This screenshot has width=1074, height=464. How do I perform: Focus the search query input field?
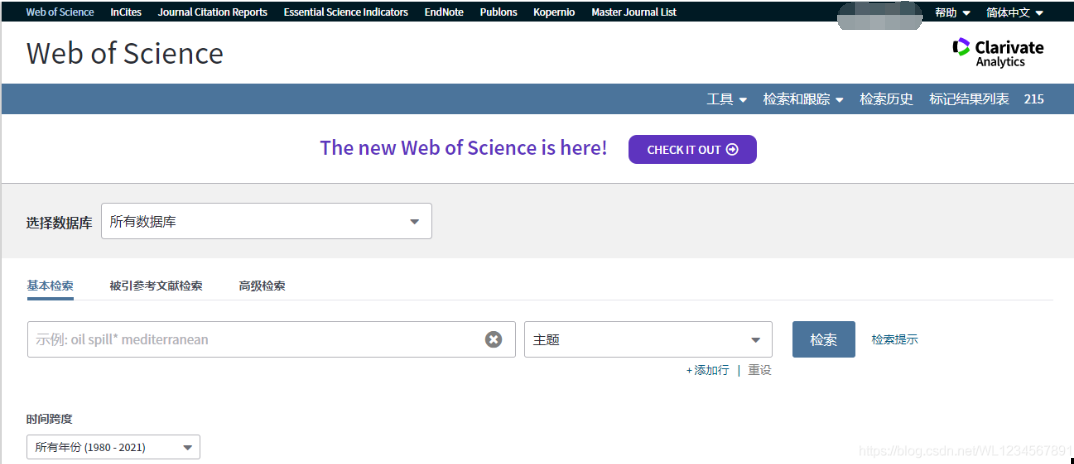coord(271,339)
